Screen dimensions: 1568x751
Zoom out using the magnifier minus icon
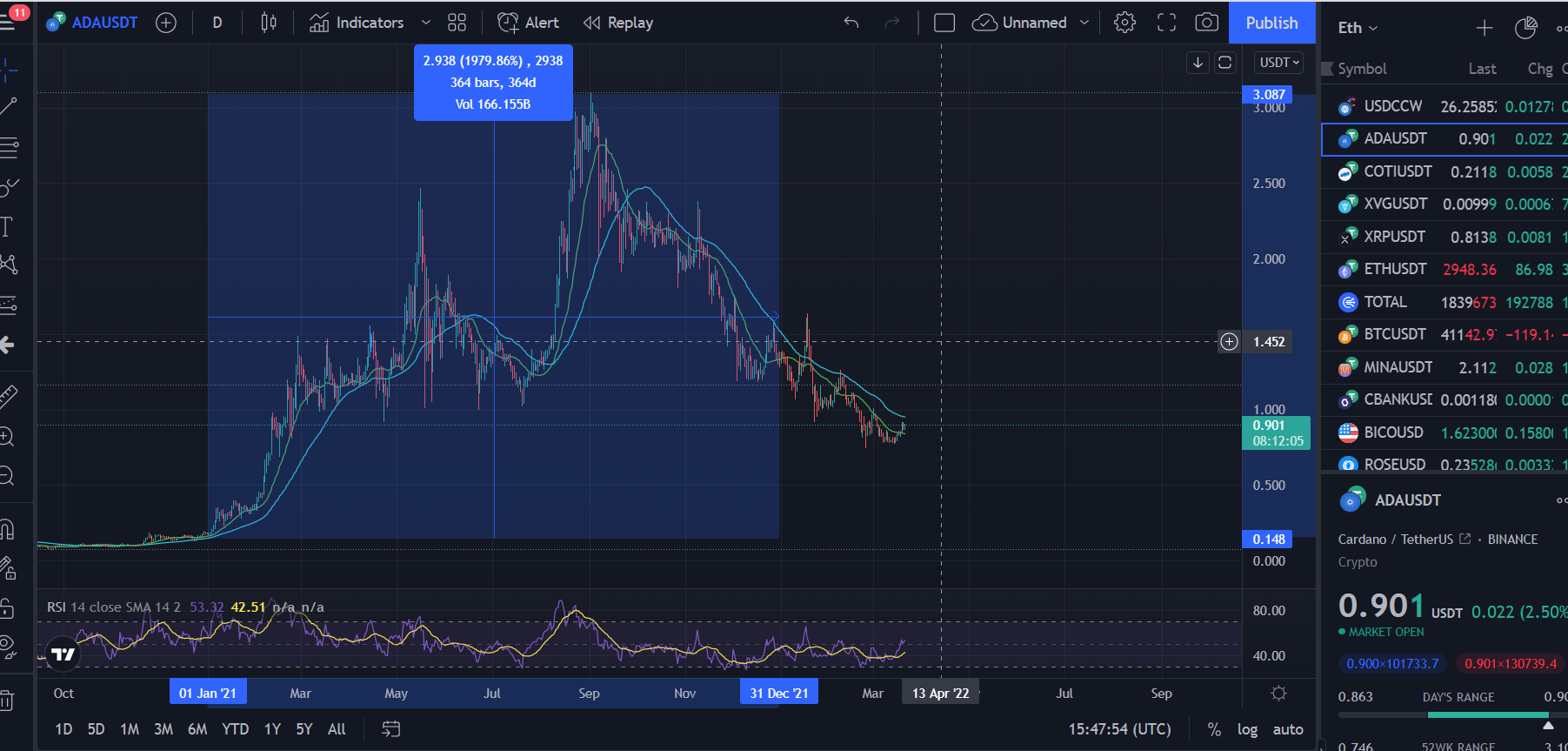[x=7, y=476]
